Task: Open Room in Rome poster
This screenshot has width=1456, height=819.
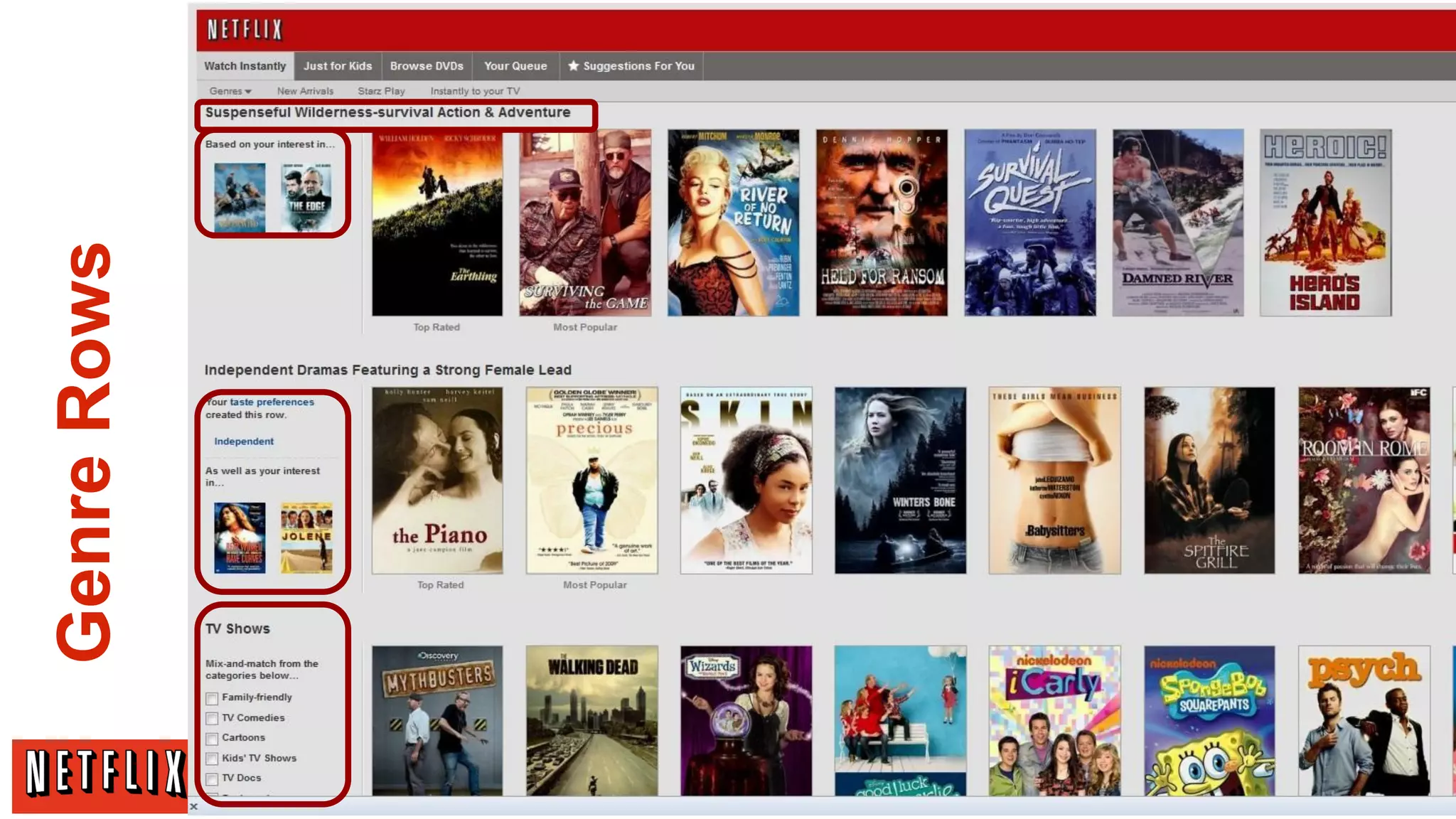Action: (x=1364, y=481)
